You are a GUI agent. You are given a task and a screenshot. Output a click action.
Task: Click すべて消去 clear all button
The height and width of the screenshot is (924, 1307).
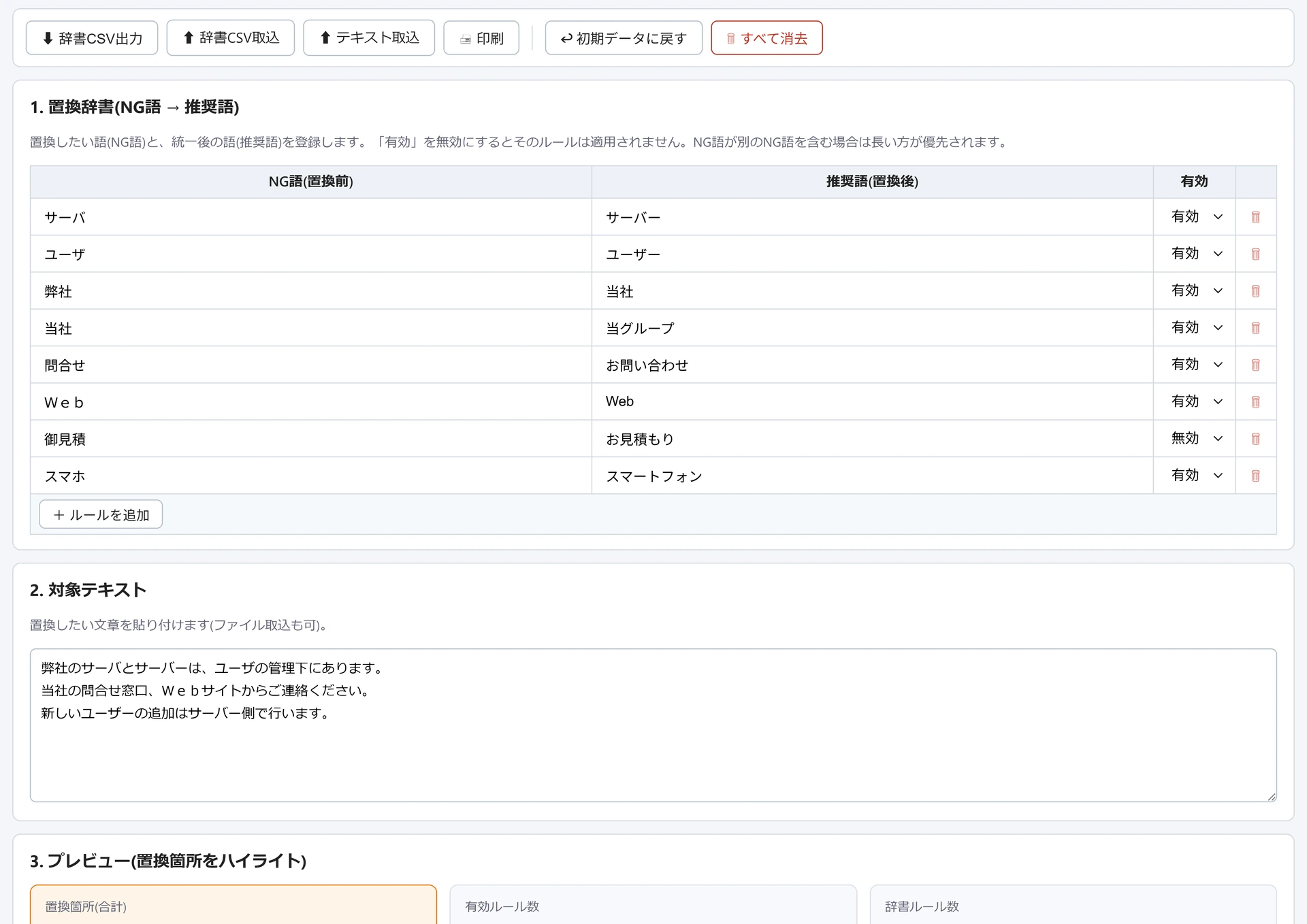click(x=767, y=38)
